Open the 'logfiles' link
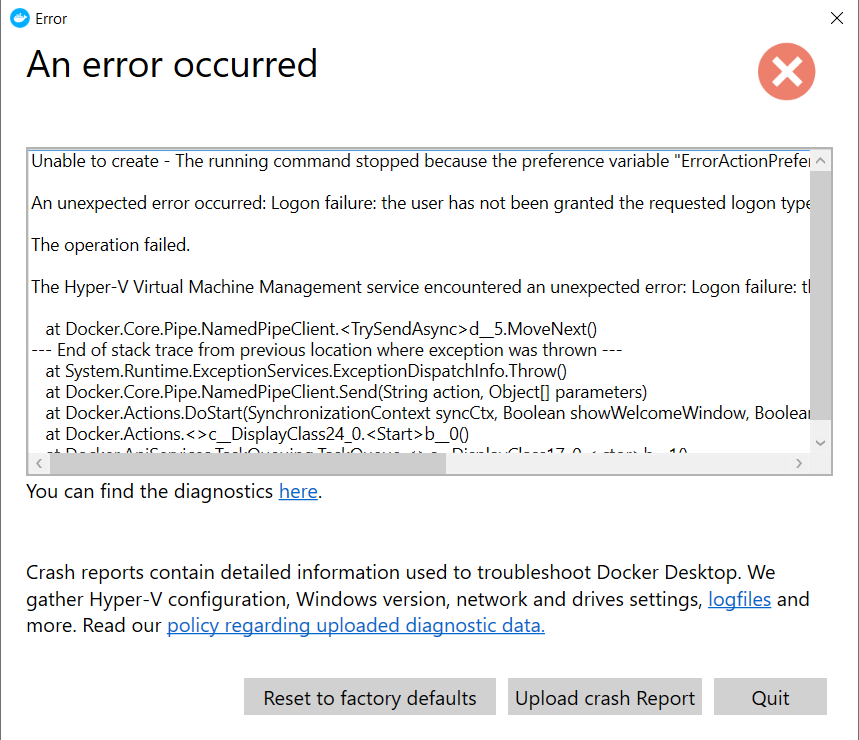This screenshot has height=740, width=859. click(740, 598)
